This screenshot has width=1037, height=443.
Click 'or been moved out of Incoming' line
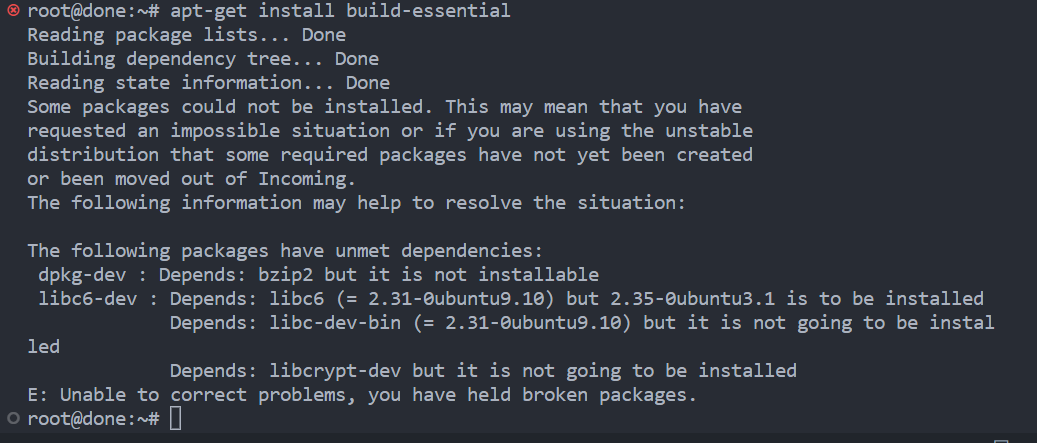[x=191, y=179]
